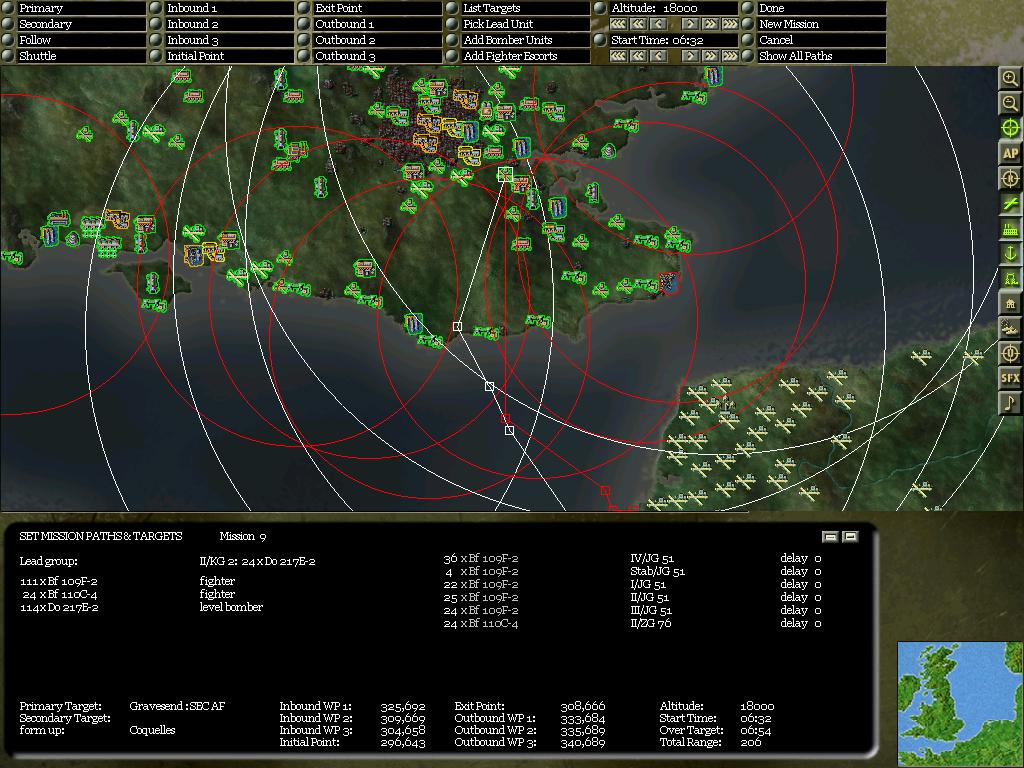Screen dimensions: 1024x768
Task: Move start time earlier with double-left arrow
Action: click(638, 56)
